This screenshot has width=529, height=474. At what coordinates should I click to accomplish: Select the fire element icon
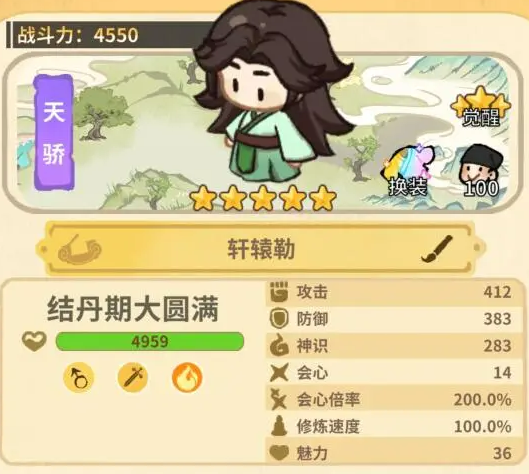point(187,377)
